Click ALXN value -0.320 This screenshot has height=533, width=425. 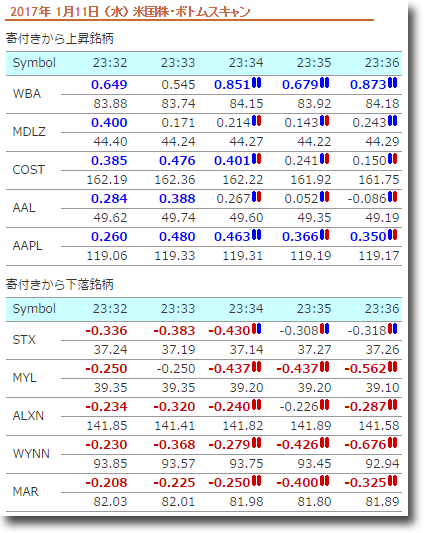[174, 407]
